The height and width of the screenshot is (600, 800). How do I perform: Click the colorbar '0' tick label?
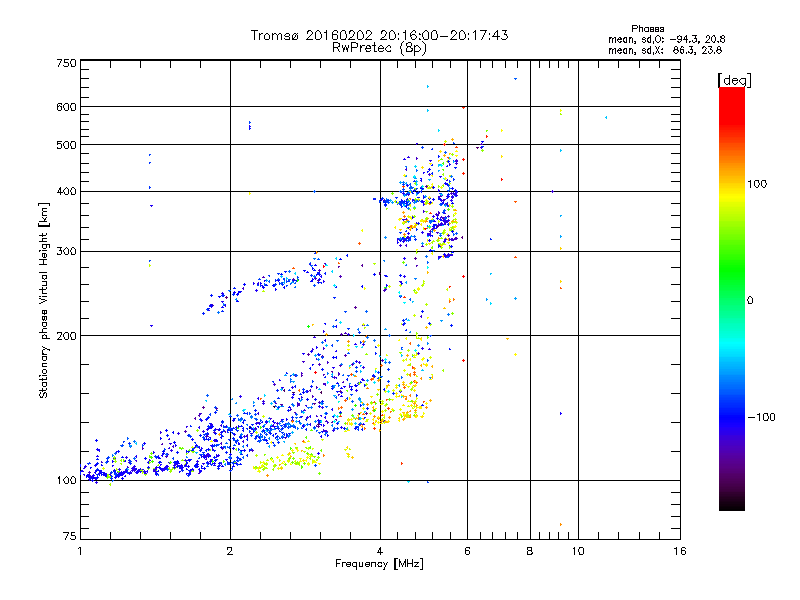[750, 301]
